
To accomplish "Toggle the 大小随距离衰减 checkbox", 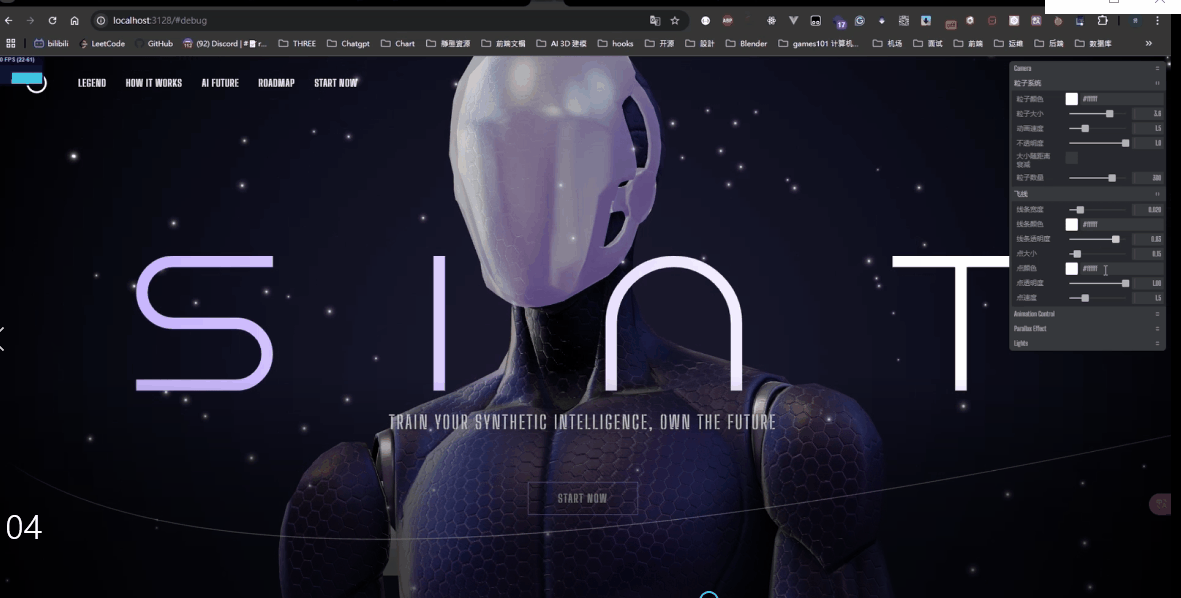I will click(x=1072, y=157).
